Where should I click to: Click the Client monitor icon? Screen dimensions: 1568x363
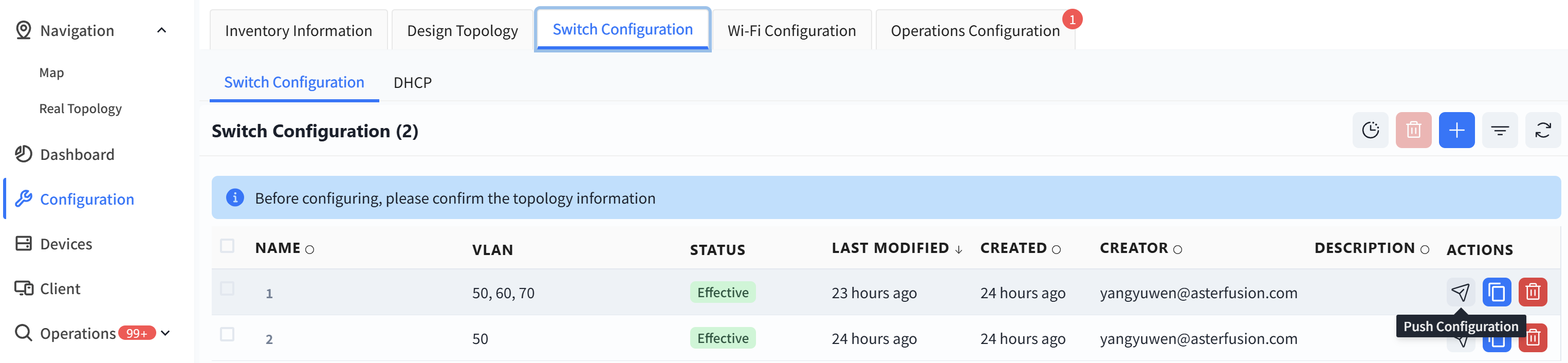click(24, 288)
